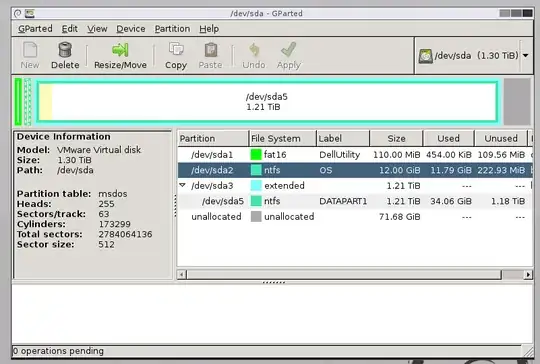
Task: Click the light blue extended color swatch
Action: point(256,185)
